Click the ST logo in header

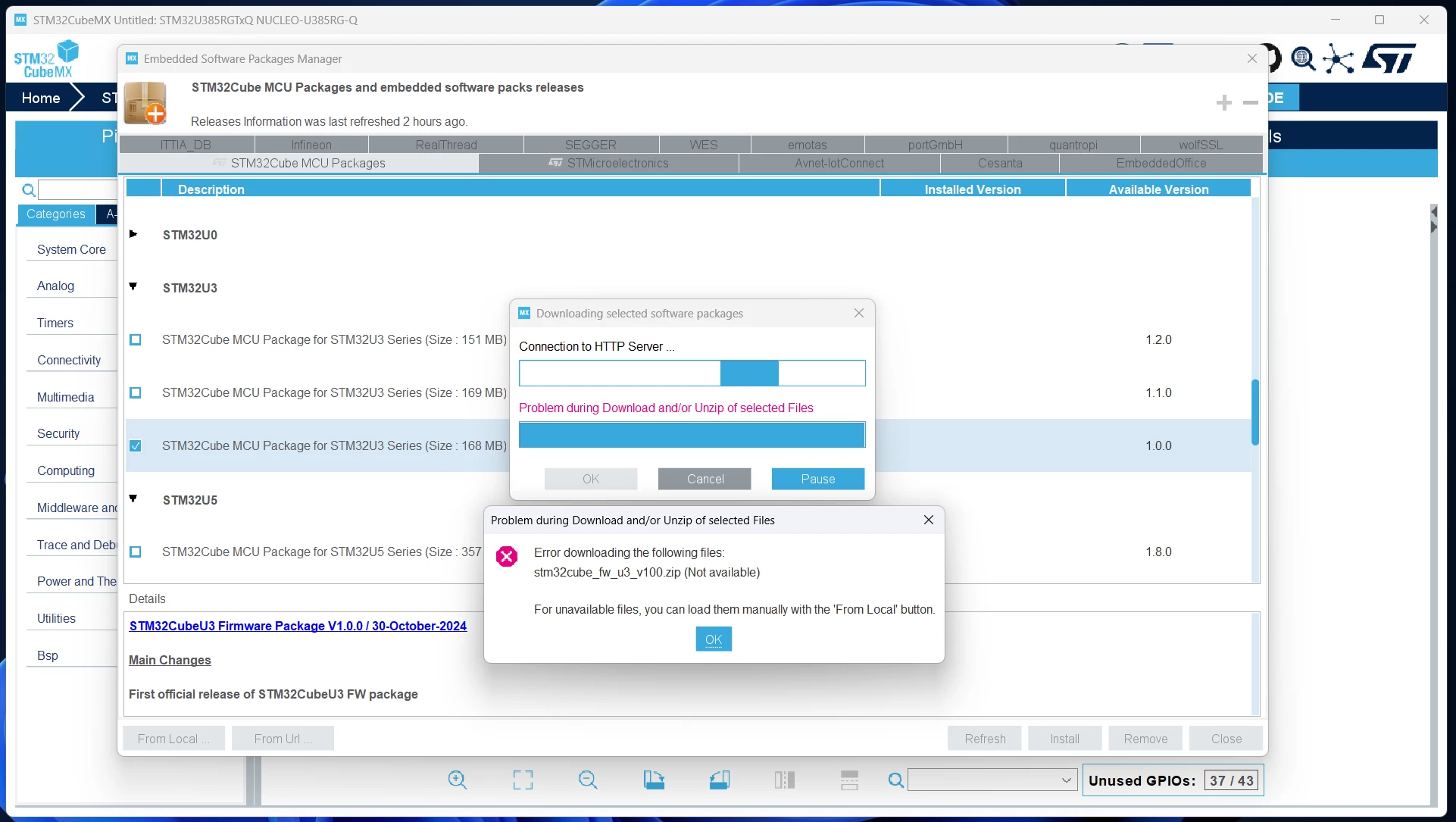[1389, 58]
